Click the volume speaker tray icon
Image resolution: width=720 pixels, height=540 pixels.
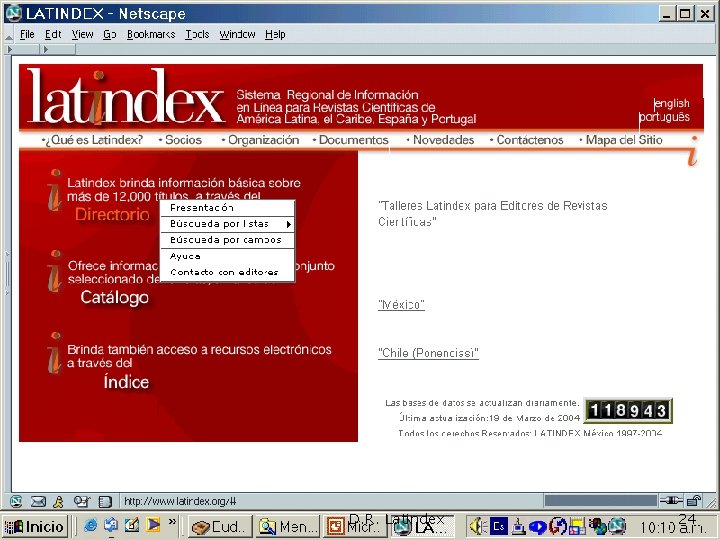point(478,526)
